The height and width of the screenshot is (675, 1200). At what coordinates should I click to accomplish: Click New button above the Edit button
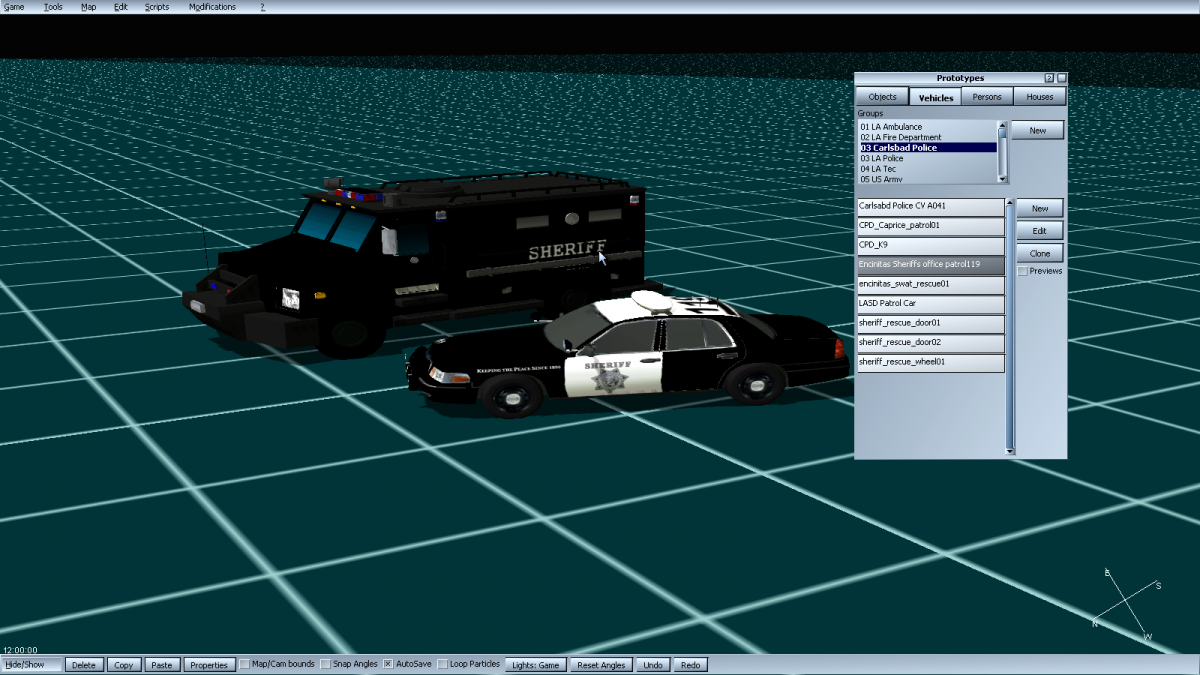[1040, 209]
